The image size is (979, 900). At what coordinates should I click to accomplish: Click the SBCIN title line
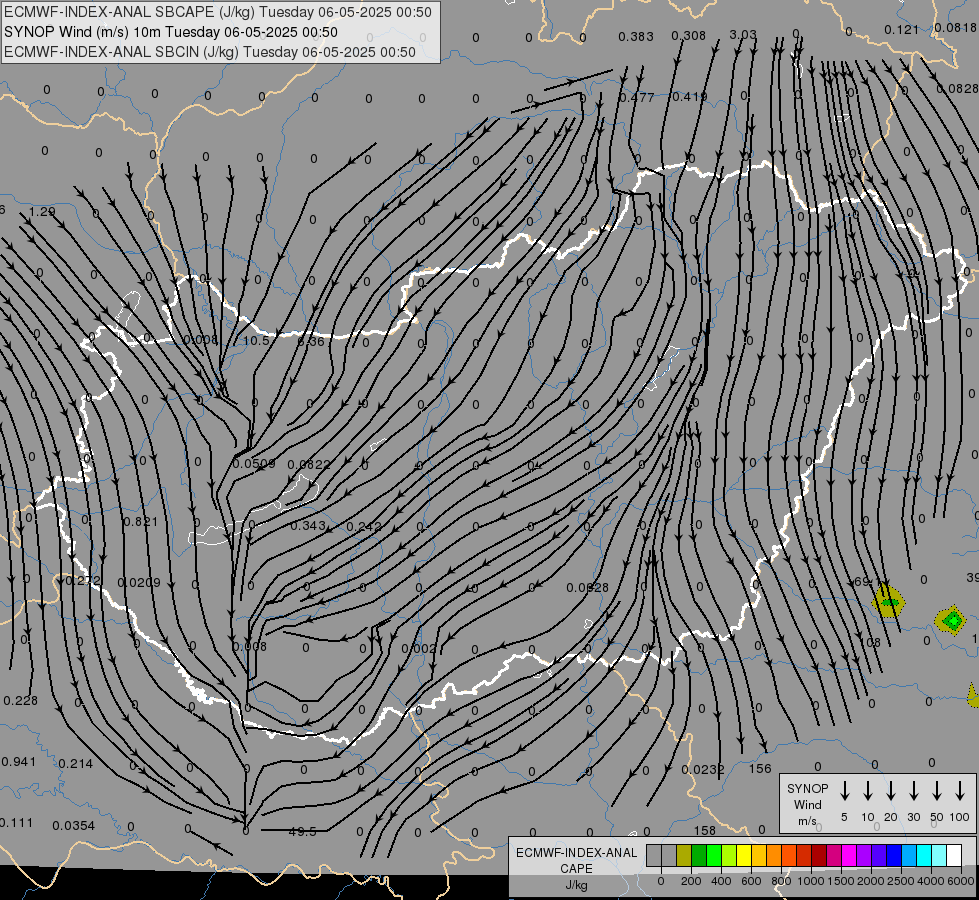(210, 52)
